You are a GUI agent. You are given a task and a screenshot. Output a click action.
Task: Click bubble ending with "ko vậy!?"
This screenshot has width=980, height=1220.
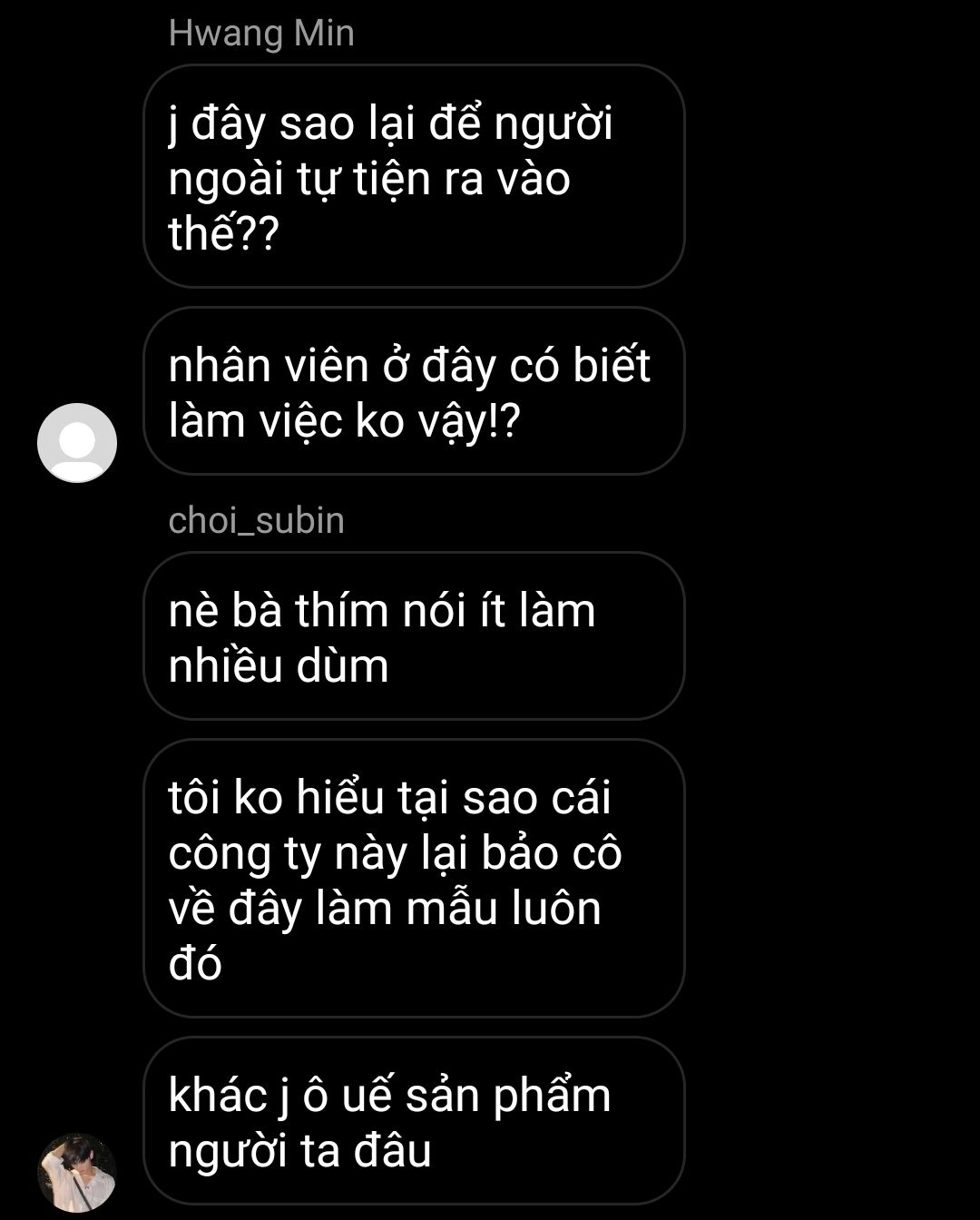pyautogui.click(x=414, y=391)
